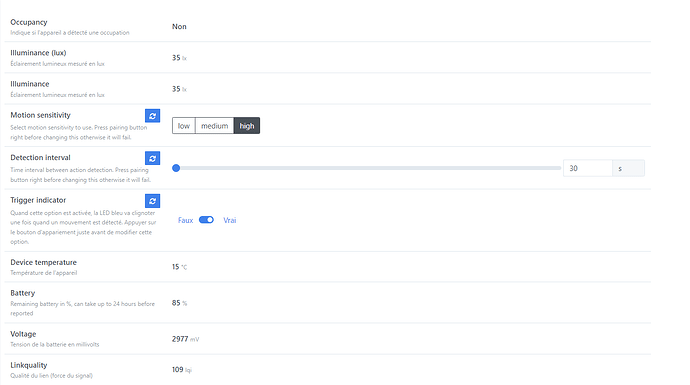
Task: Click the Occupancy value Non
Action: coord(179,26)
